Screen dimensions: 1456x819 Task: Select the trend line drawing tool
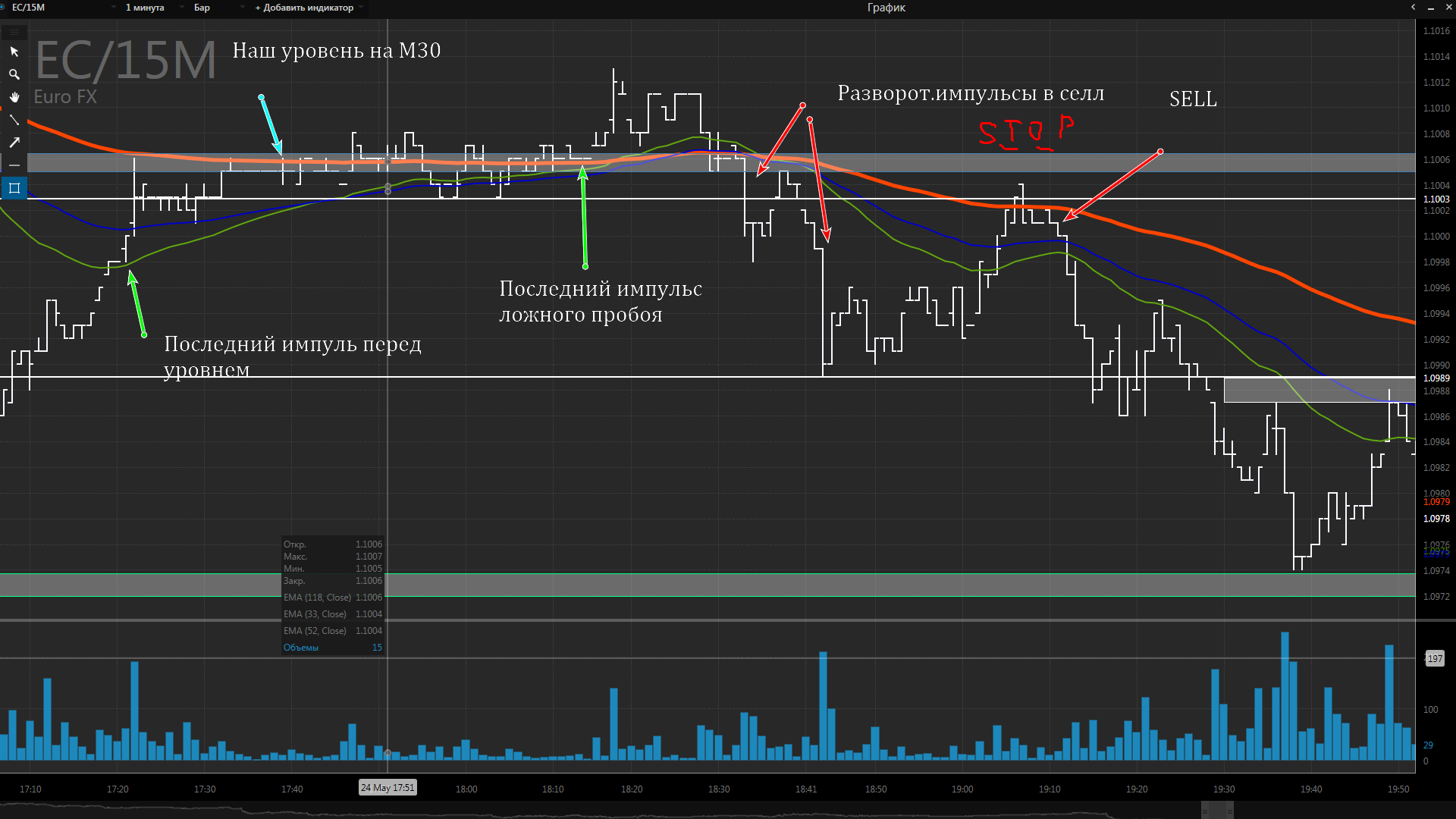[14, 120]
